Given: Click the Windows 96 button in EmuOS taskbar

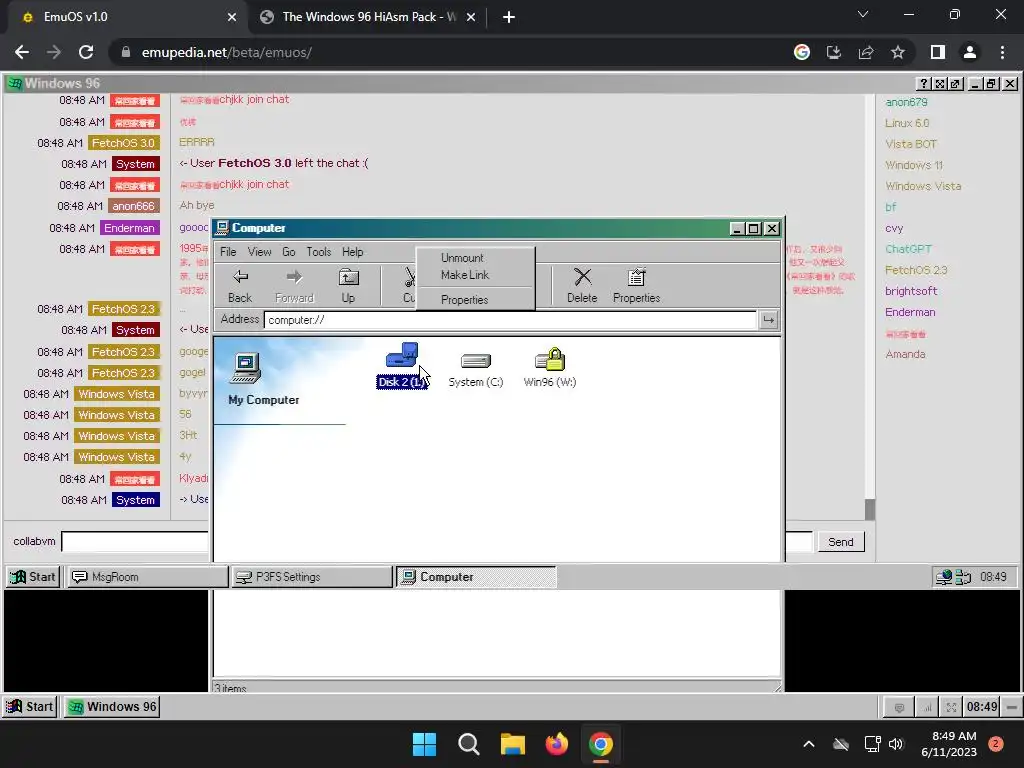Looking at the screenshot, I should pyautogui.click(x=113, y=707).
